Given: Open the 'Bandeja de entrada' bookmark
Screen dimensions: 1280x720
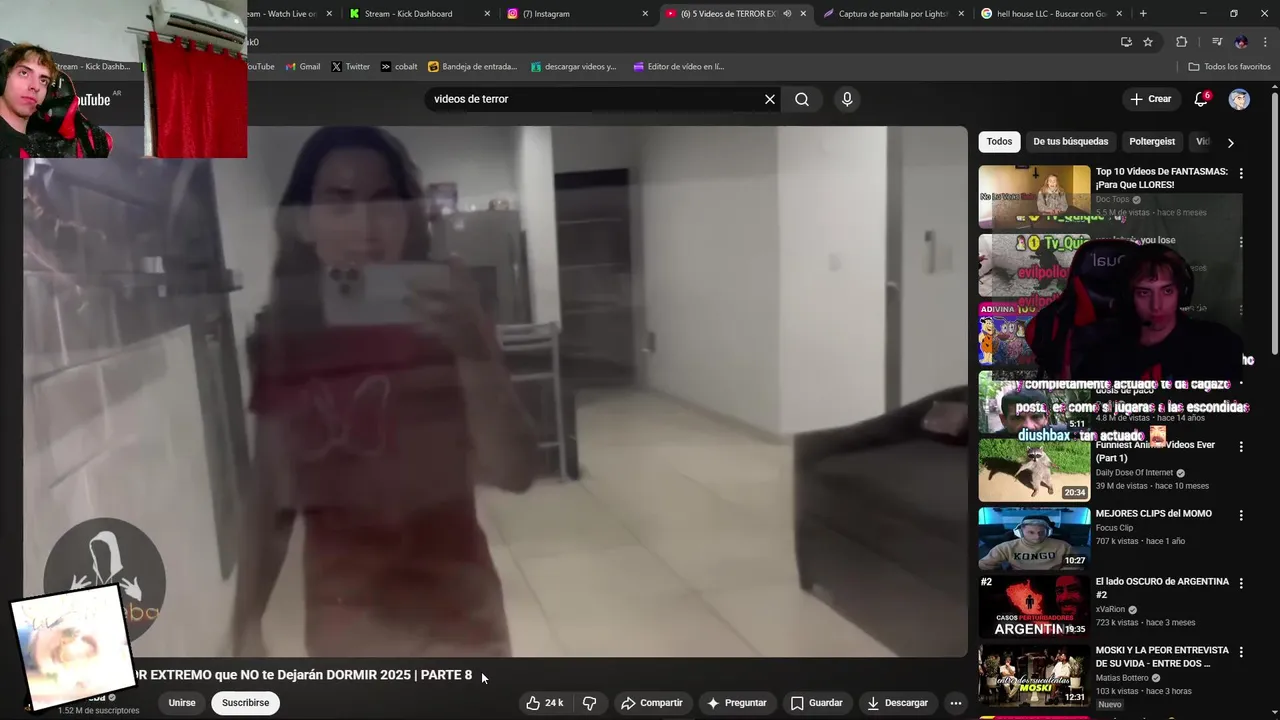Looking at the screenshot, I should click(473, 67).
